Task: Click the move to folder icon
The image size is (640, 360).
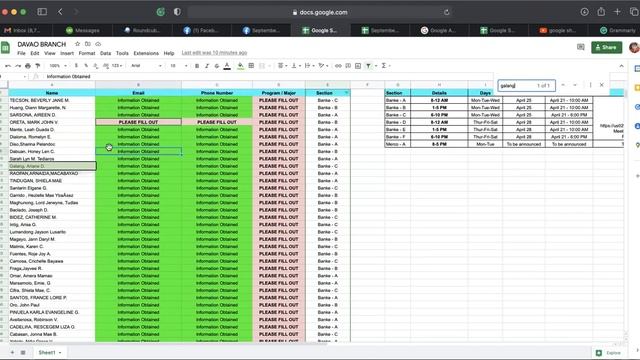Action: pyautogui.click(x=88, y=44)
